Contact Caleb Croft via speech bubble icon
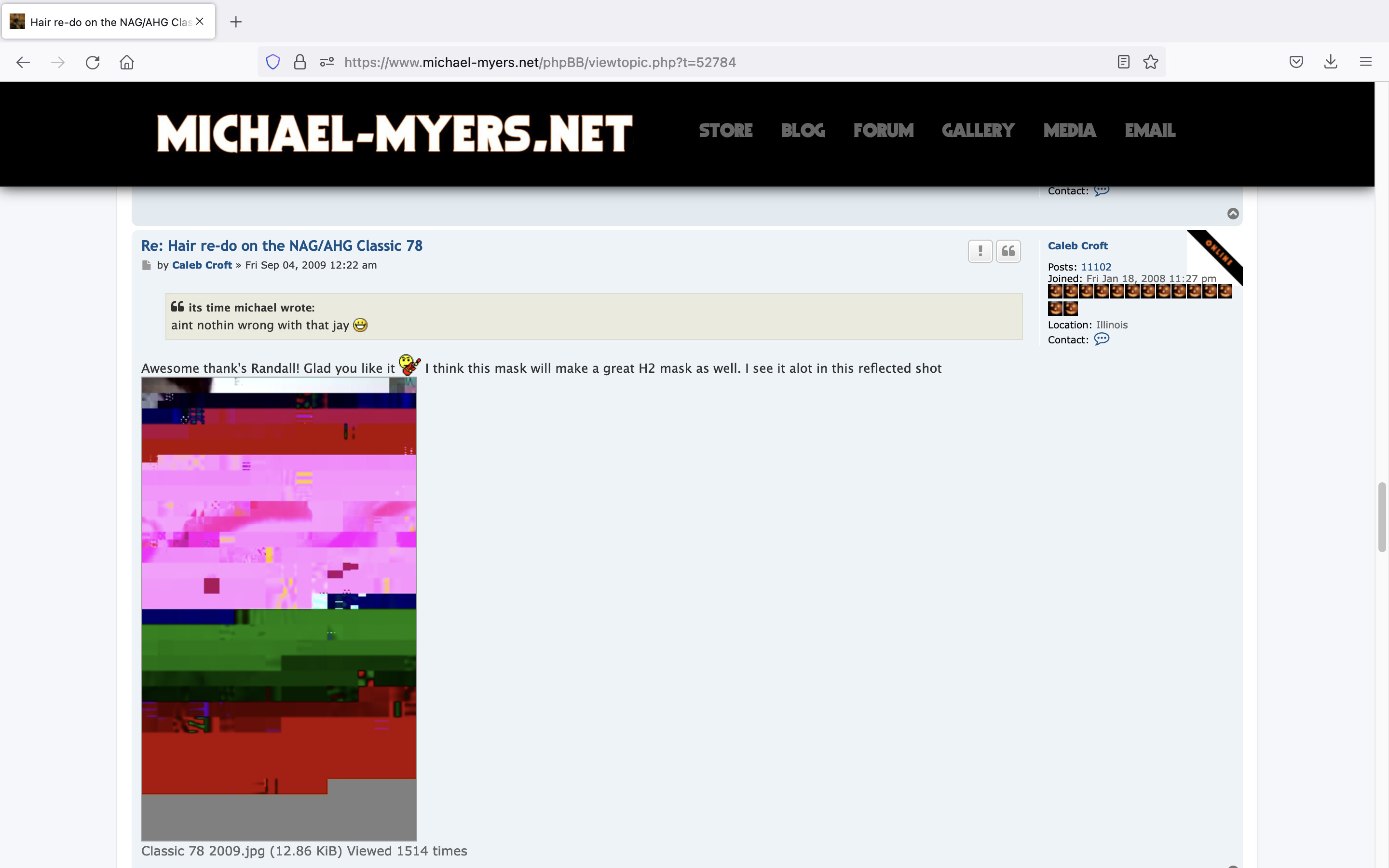Image resolution: width=1389 pixels, height=868 pixels. [x=1102, y=339]
